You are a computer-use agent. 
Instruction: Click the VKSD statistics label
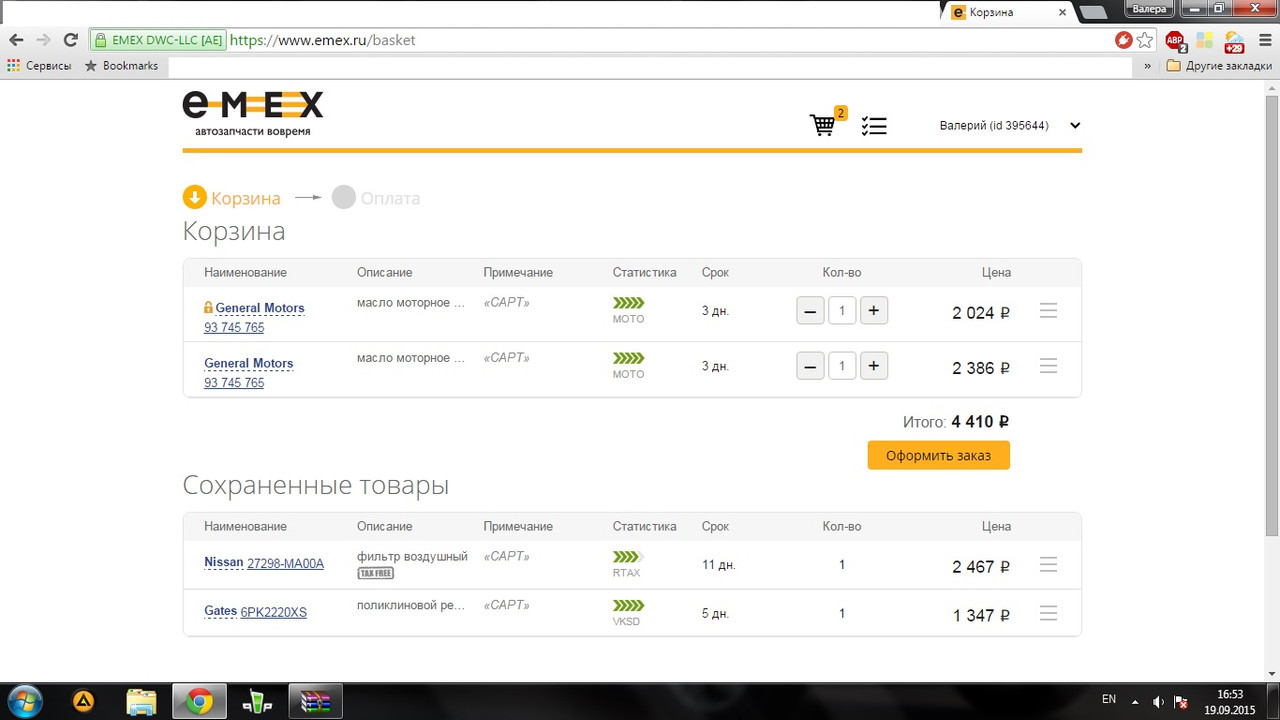click(626, 621)
